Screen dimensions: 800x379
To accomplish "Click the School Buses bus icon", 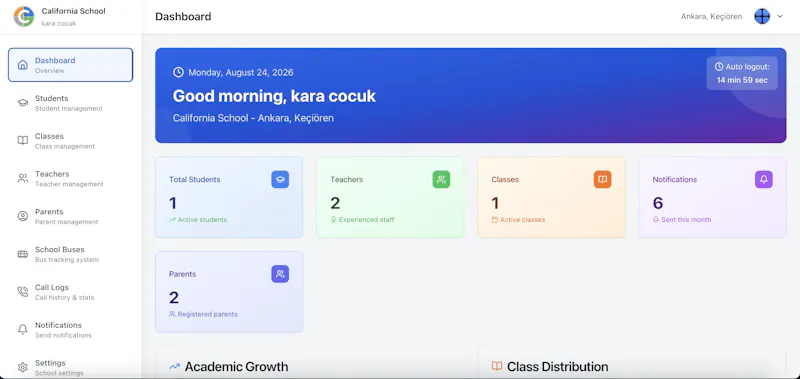I will pos(22,254).
